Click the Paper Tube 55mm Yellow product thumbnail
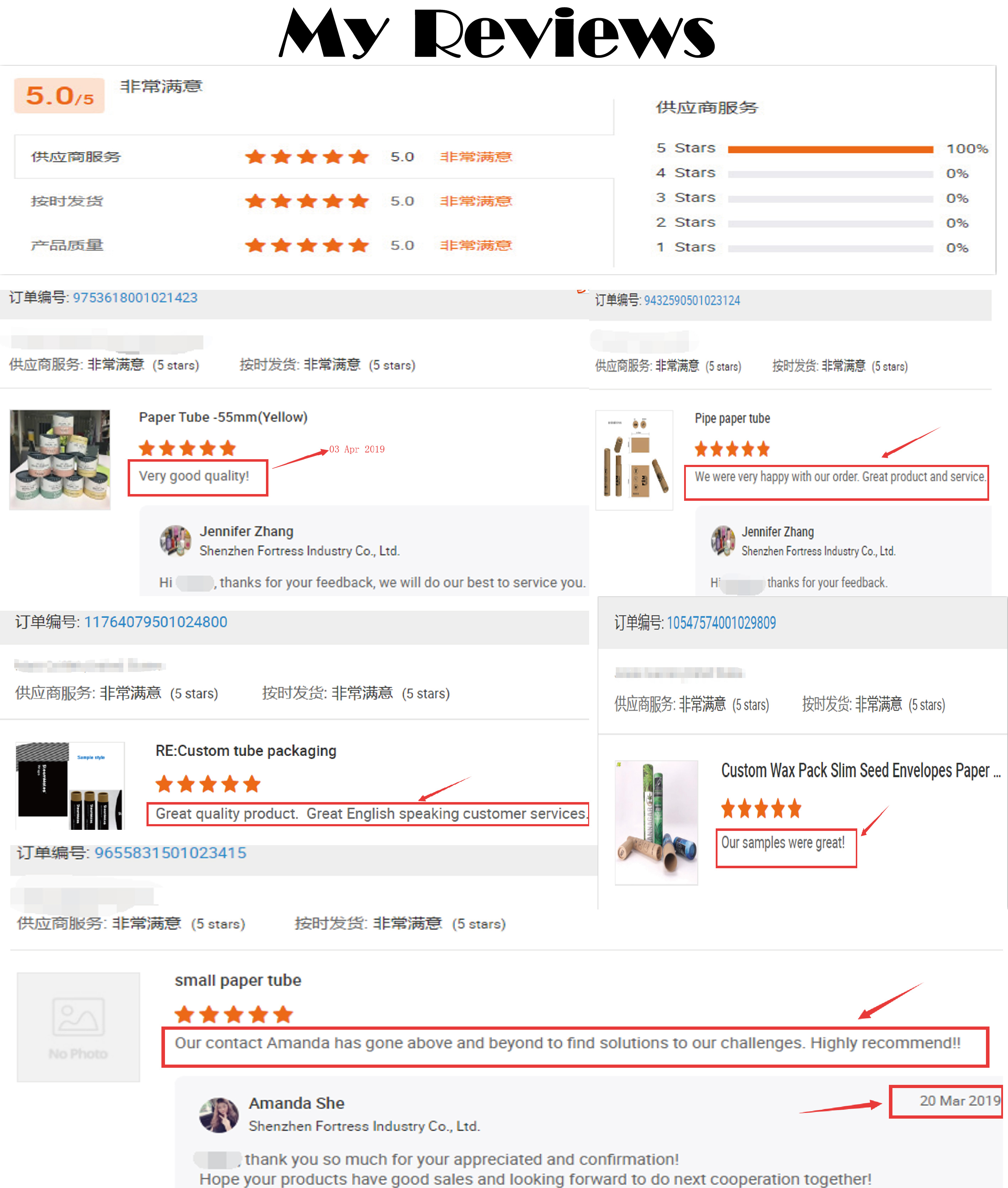 [60, 460]
